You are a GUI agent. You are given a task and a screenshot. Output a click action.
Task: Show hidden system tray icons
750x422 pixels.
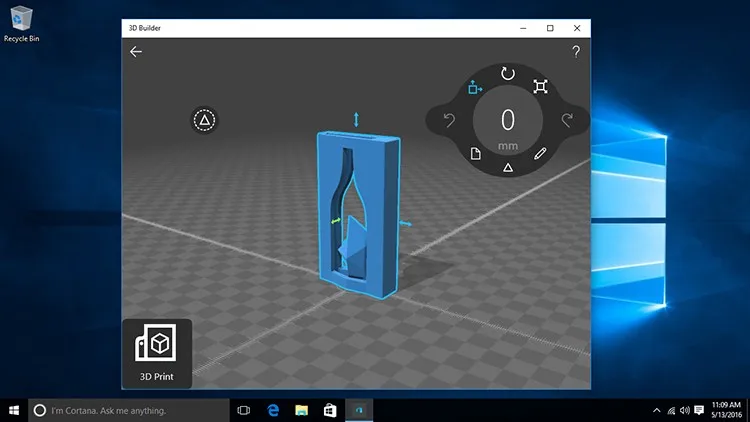[x=657, y=411]
